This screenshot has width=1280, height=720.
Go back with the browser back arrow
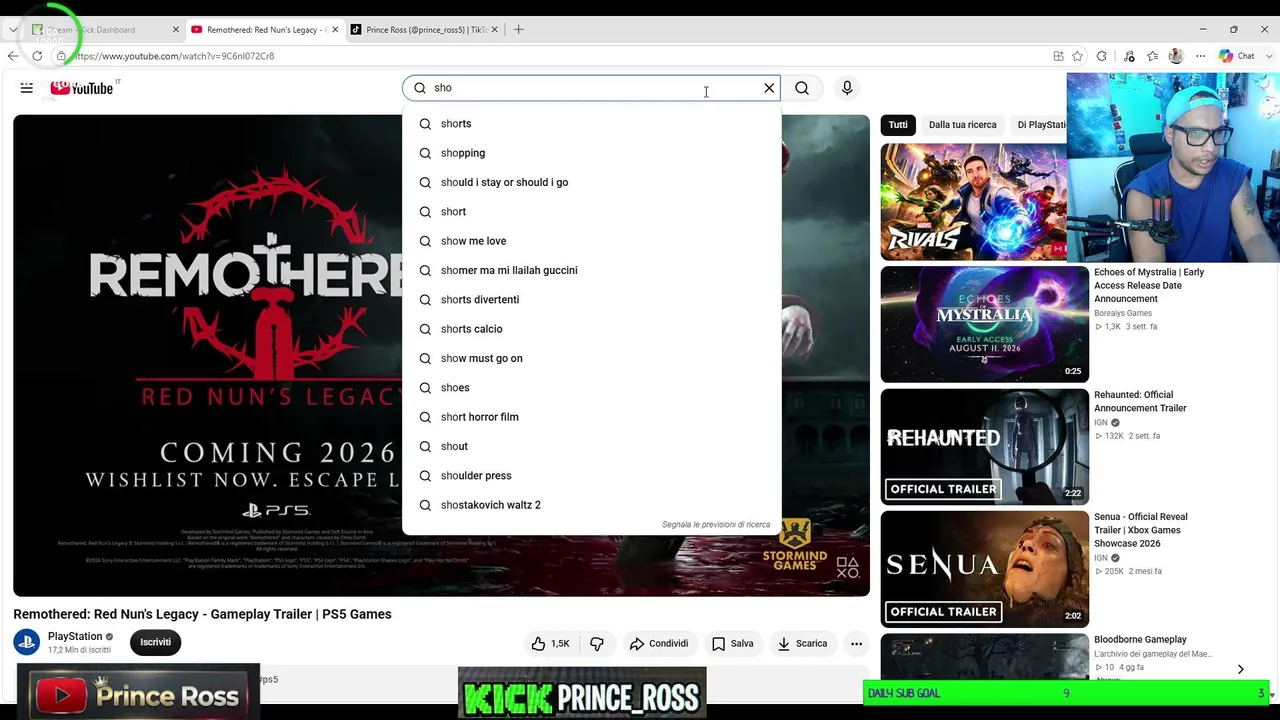13,56
